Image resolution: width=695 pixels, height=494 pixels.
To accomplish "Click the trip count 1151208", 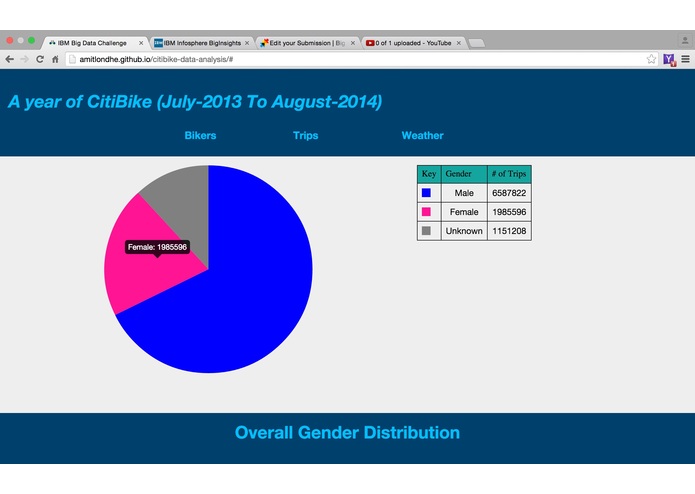I will tap(509, 231).
